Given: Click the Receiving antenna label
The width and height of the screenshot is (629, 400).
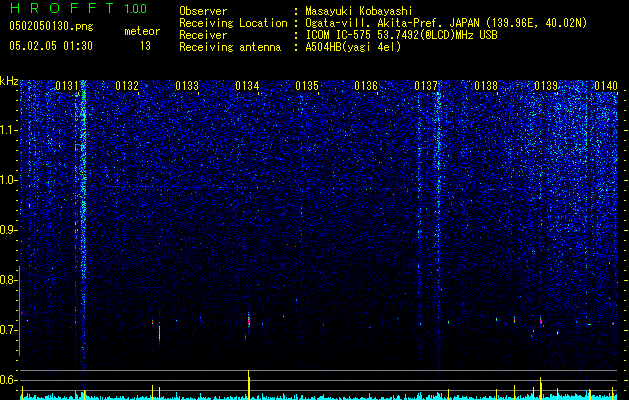Looking at the screenshot, I should (x=230, y=47).
